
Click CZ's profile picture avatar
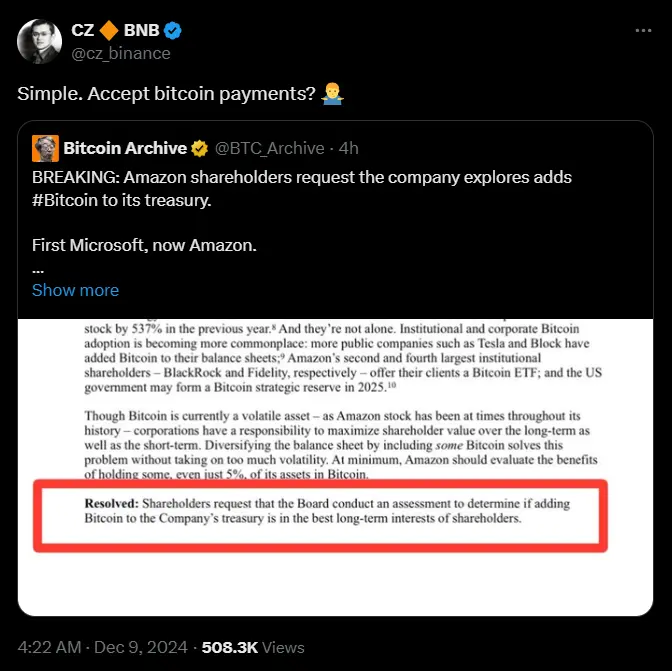(38, 40)
